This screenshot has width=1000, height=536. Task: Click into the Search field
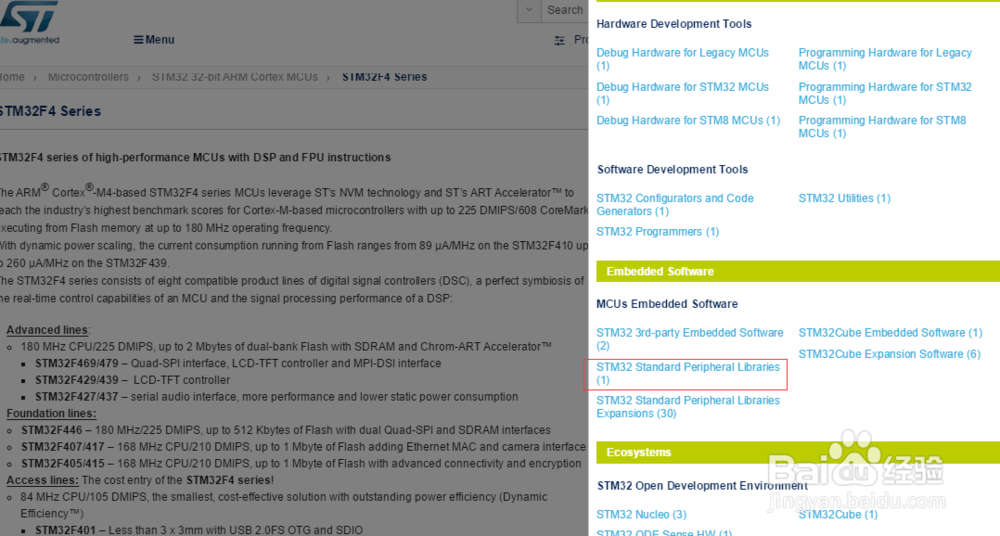565,10
